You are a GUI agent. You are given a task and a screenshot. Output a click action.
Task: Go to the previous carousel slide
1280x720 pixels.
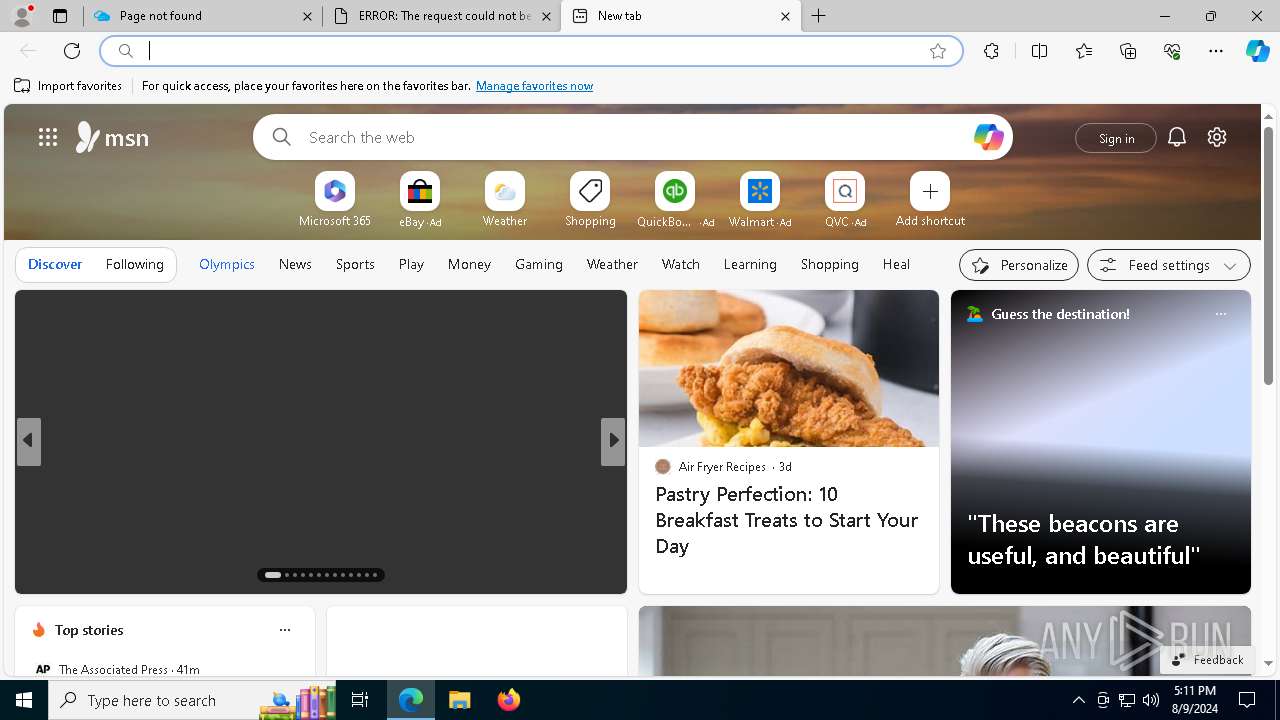coord(28,441)
